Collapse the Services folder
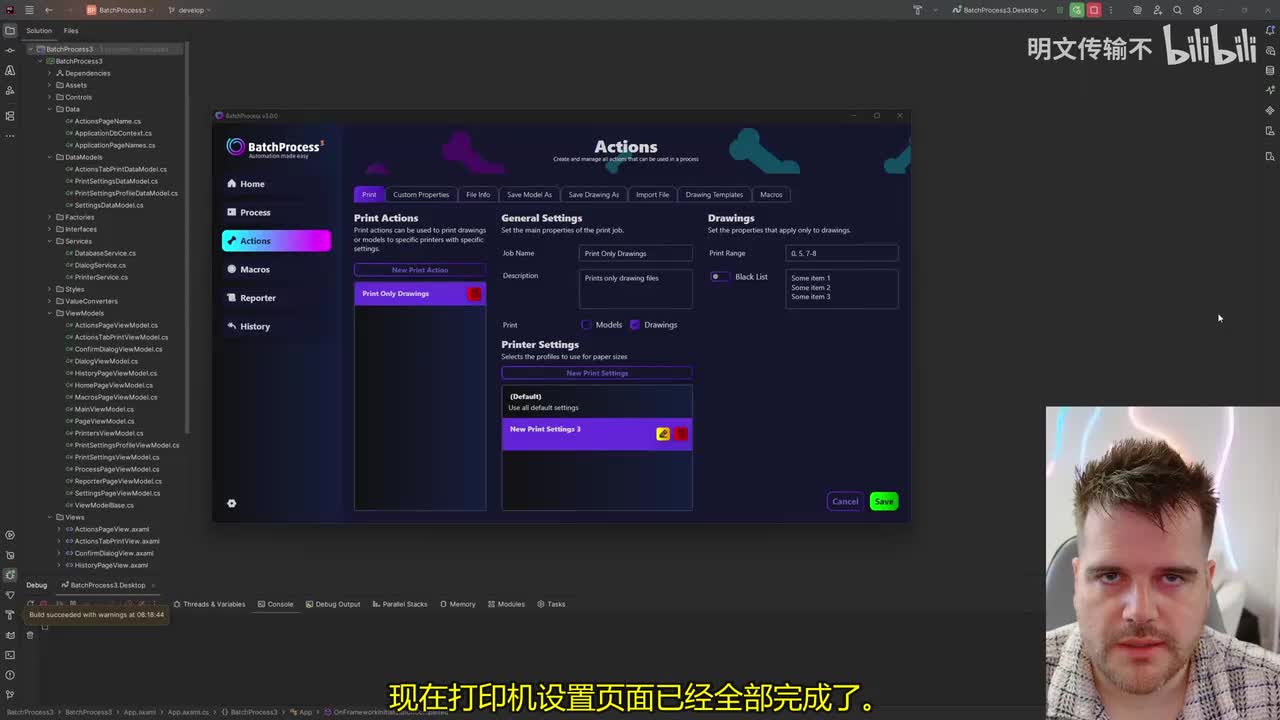This screenshot has width=1280, height=720. click(x=48, y=241)
